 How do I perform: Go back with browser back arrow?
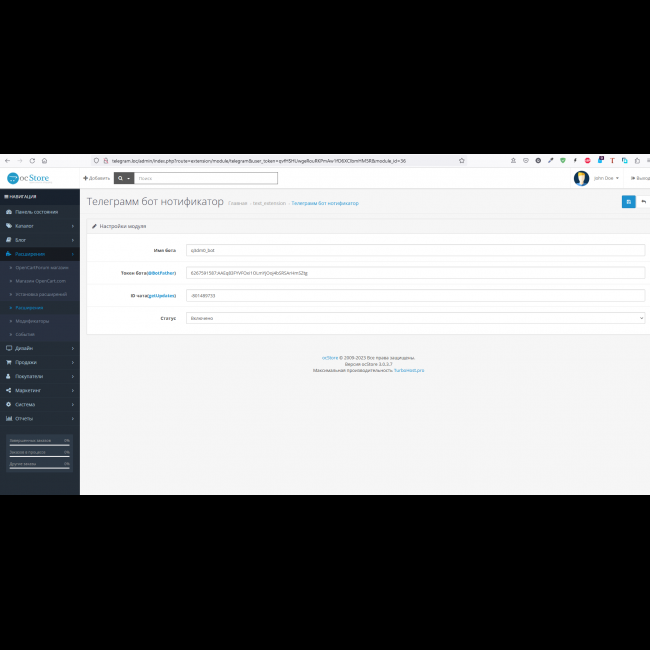coord(6,160)
